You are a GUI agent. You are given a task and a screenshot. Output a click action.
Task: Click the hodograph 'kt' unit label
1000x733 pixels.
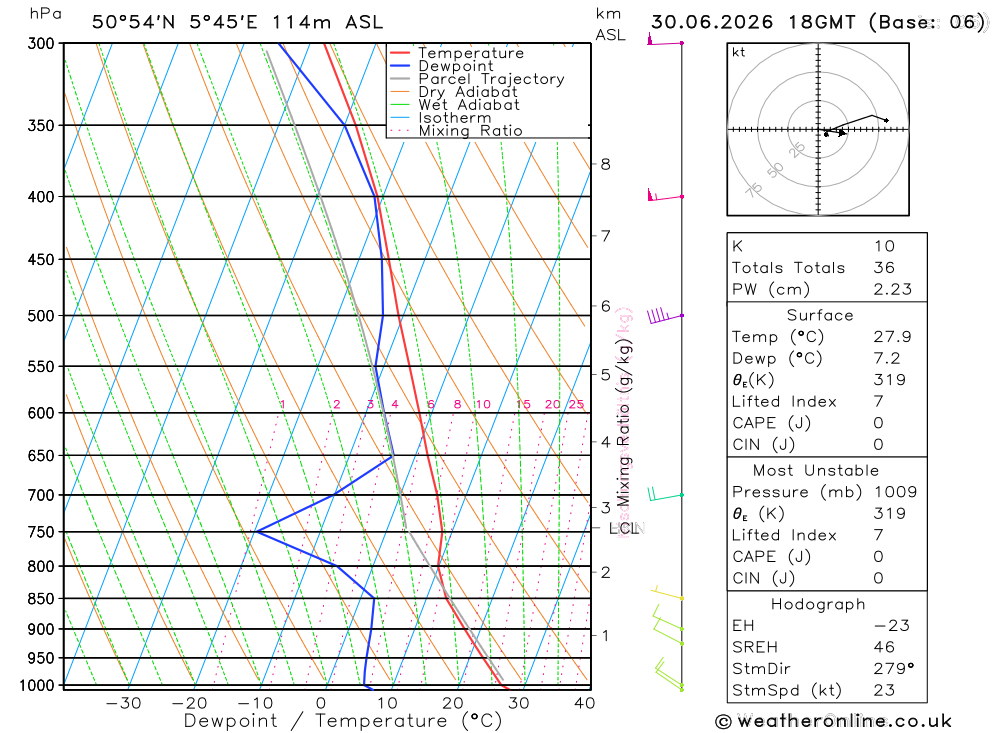739,52
